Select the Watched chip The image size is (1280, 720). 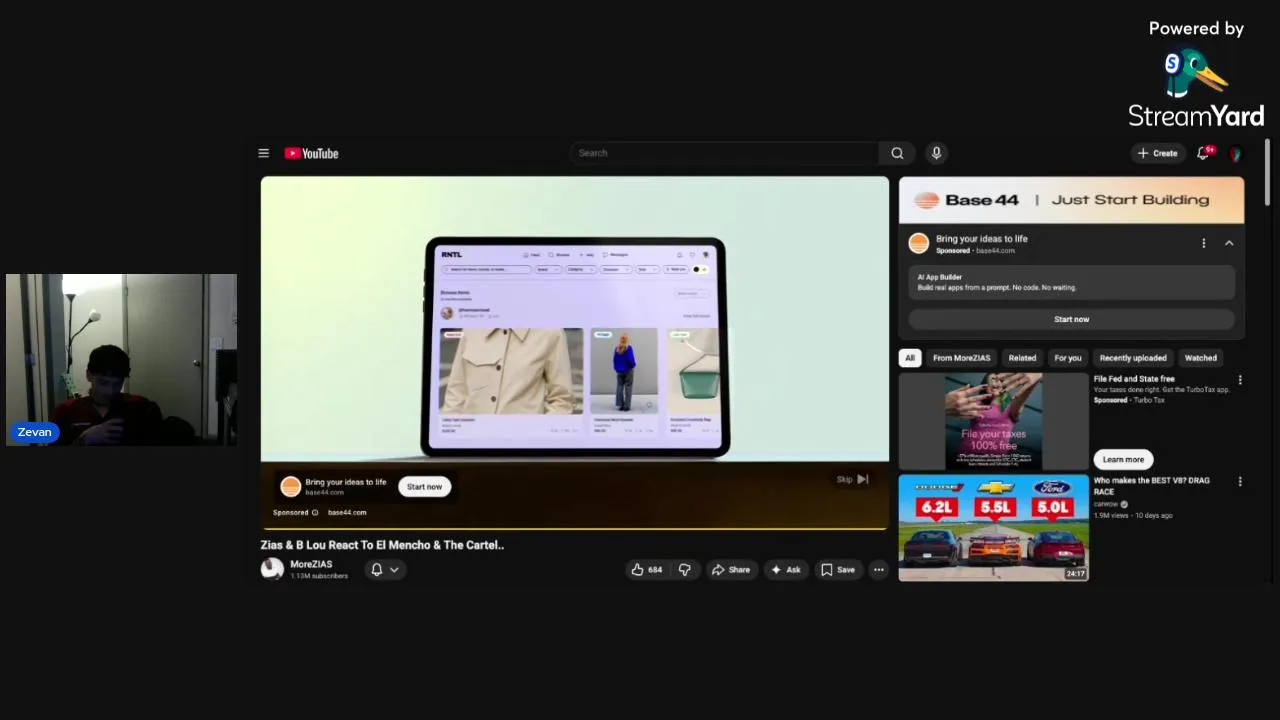[x=1201, y=358]
